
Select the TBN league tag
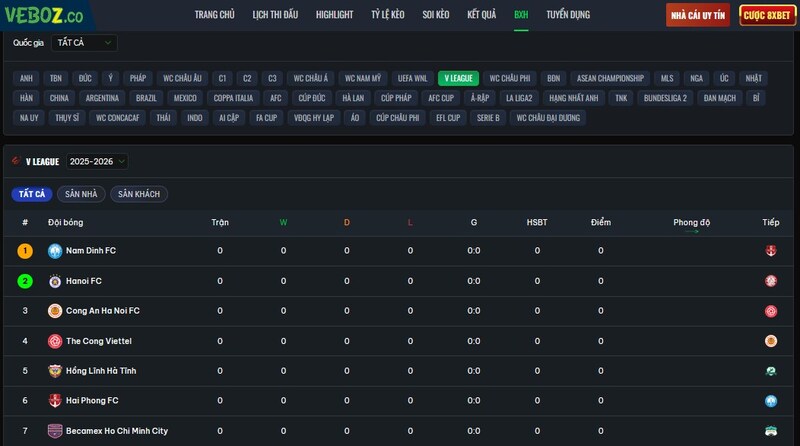(x=56, y=78)
